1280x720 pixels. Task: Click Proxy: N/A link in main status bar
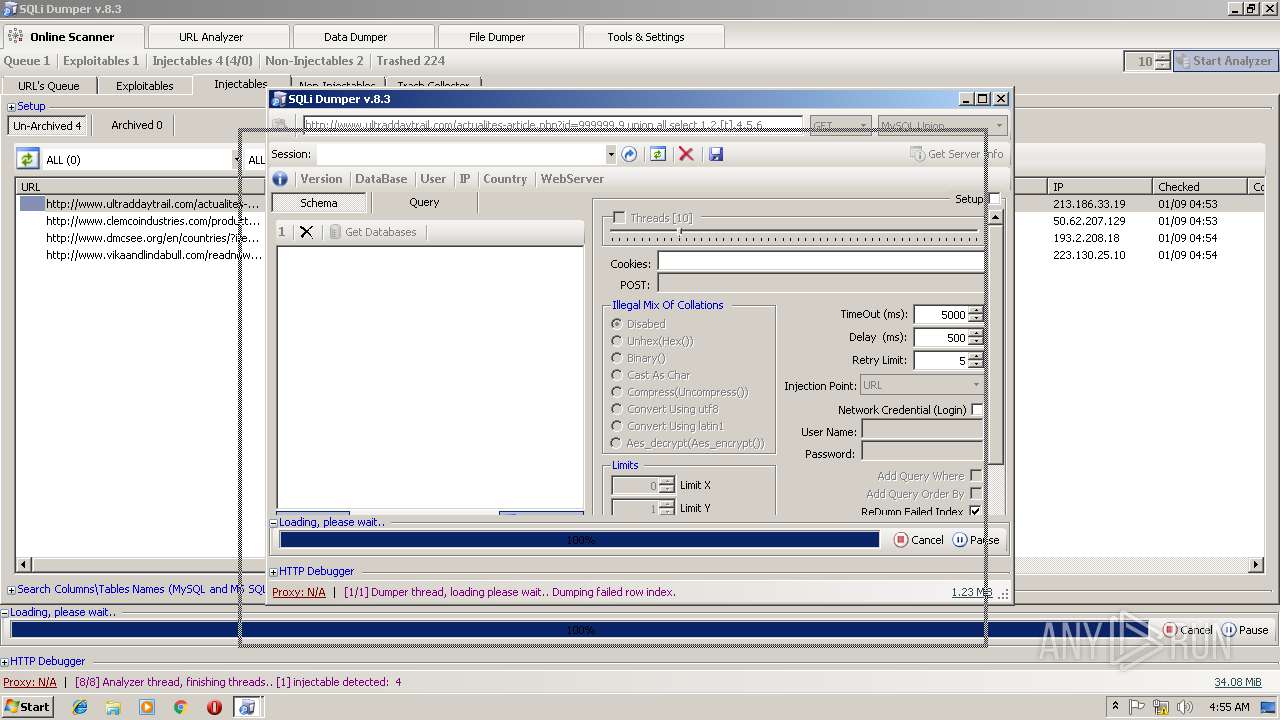[x=30, y=682]
